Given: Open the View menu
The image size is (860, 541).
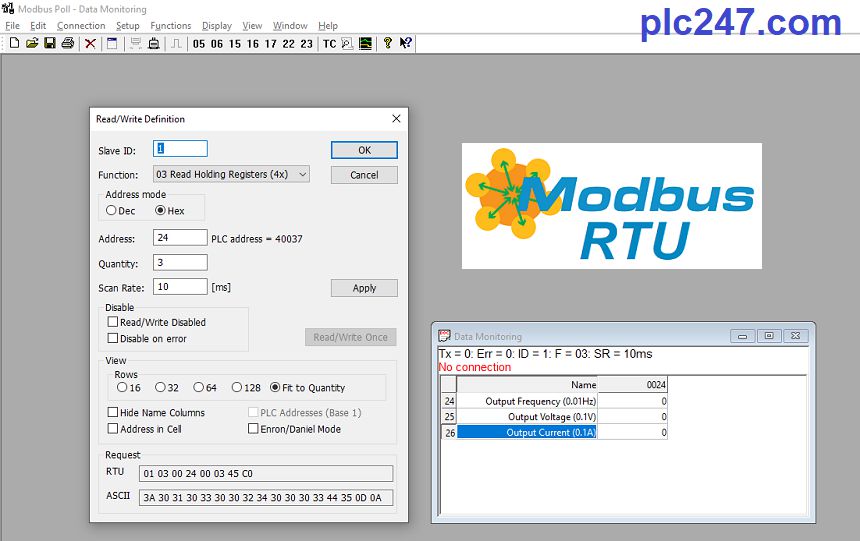Looking at the screenshot, I should 252,26.
